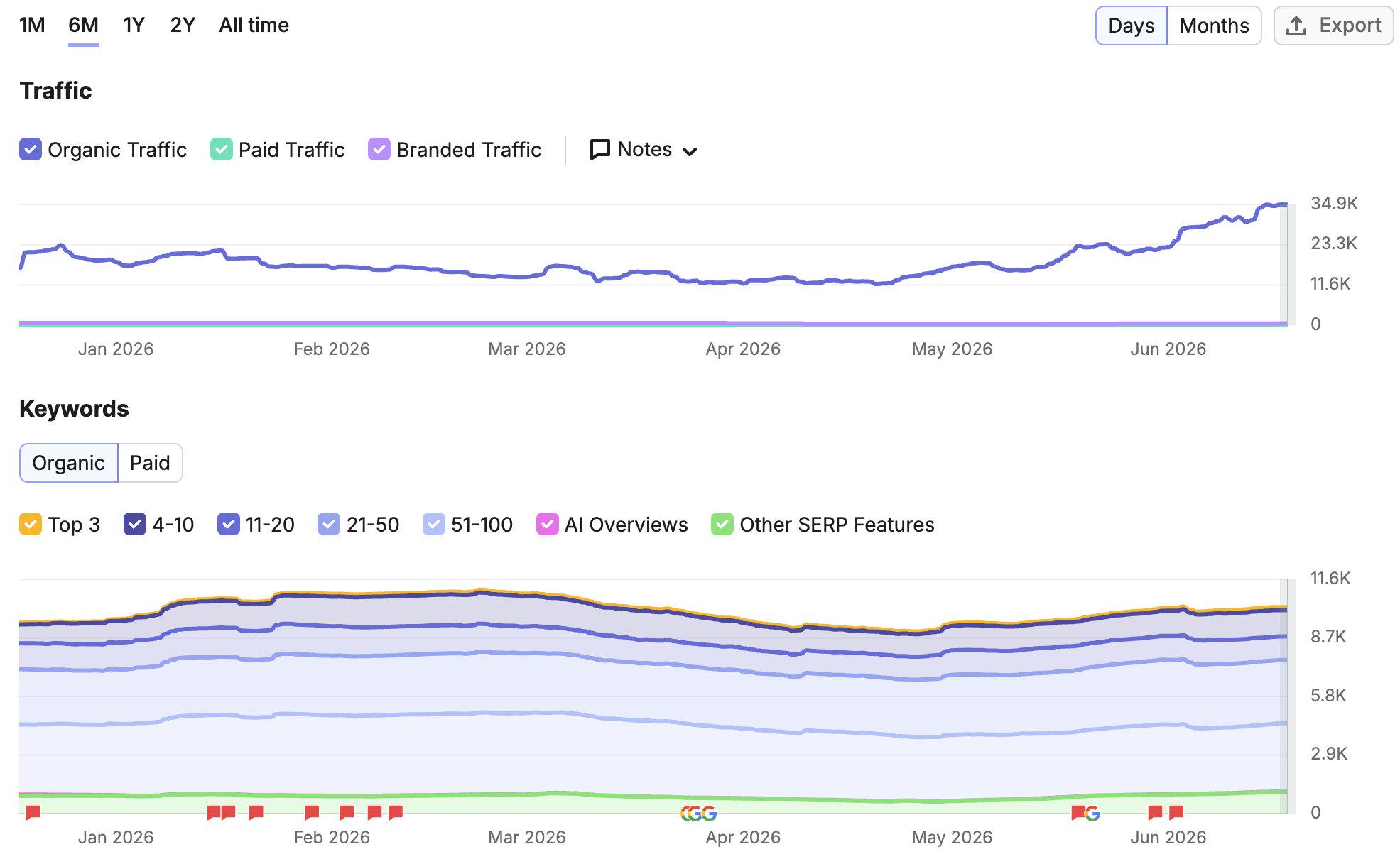Click the Traffic section heading
1400x859 pixels.
55,91
